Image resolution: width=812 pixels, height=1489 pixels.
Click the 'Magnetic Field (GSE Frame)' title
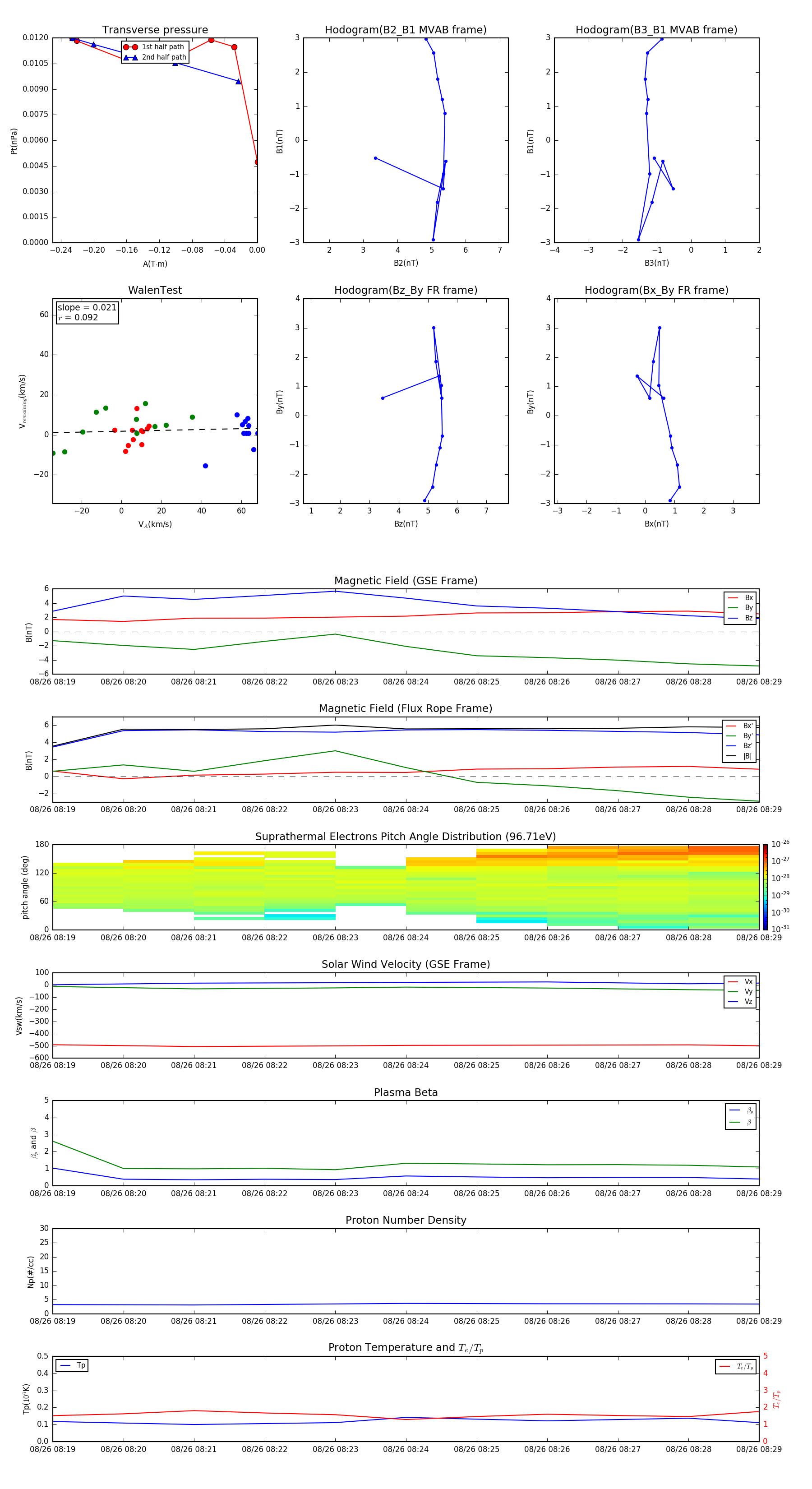tap(406, 581)
